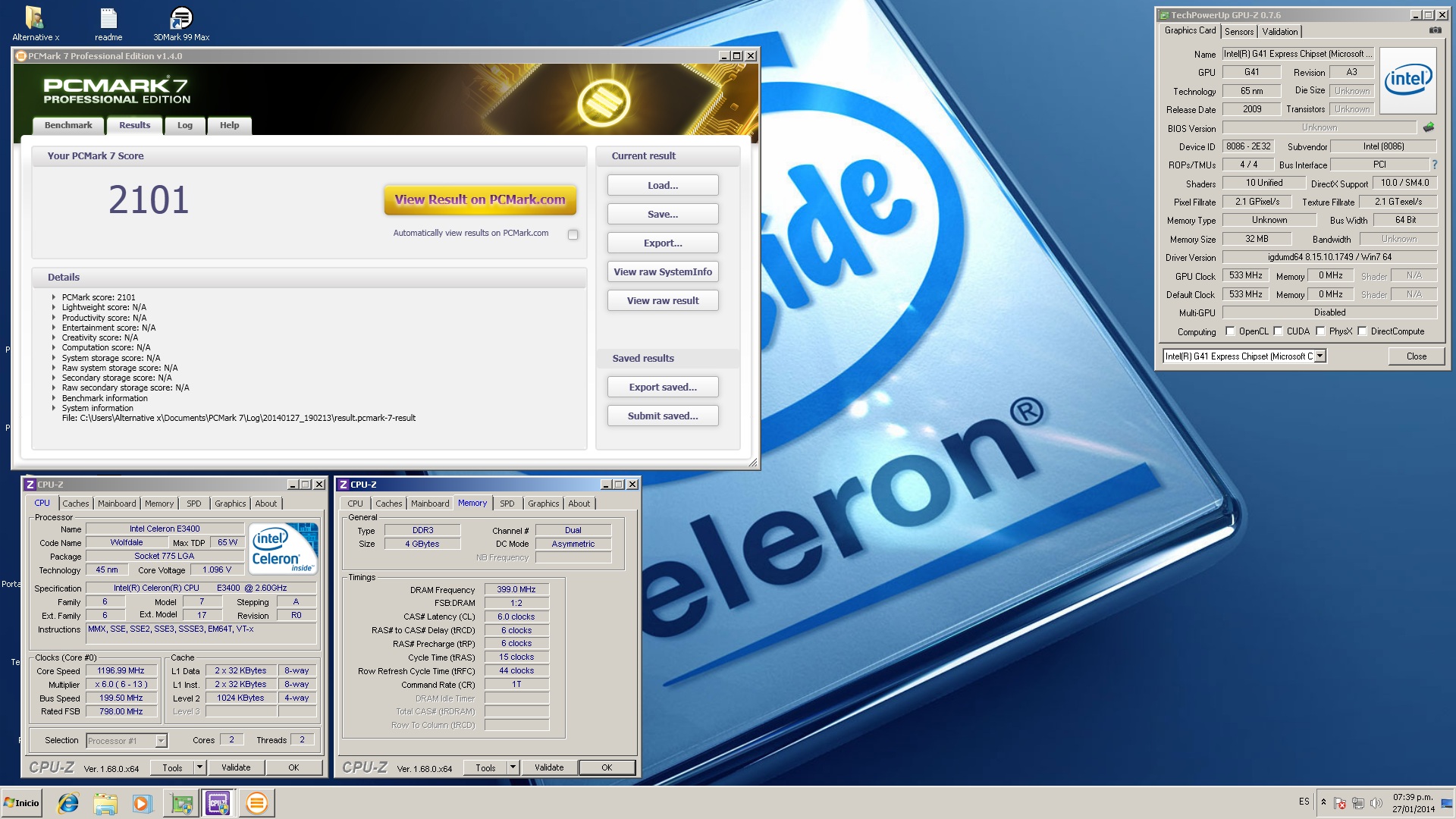1456x819 pixels.
Task: Click the ES language indicator
Action: point(1304,802)
